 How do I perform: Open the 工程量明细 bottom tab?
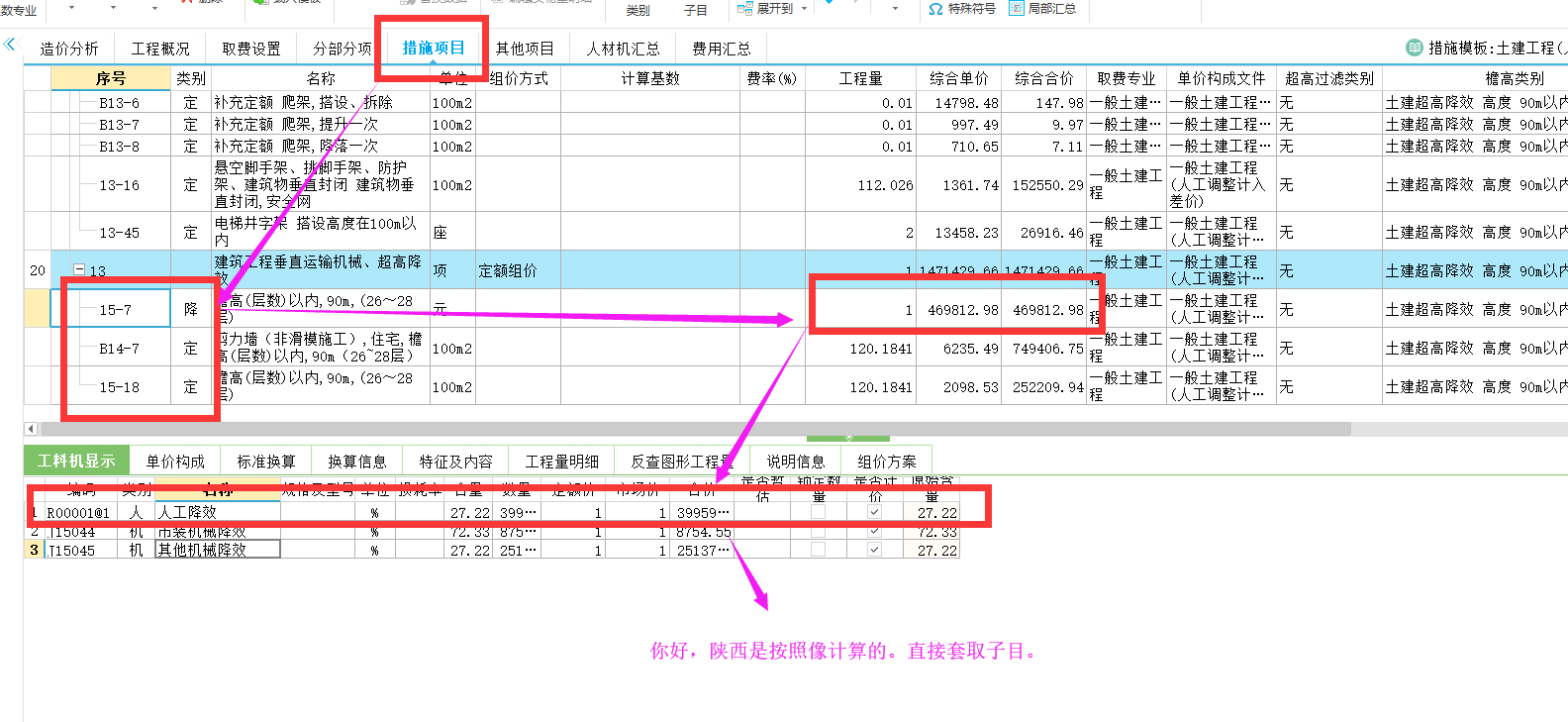pyautogui.click(x=562, y=462)
